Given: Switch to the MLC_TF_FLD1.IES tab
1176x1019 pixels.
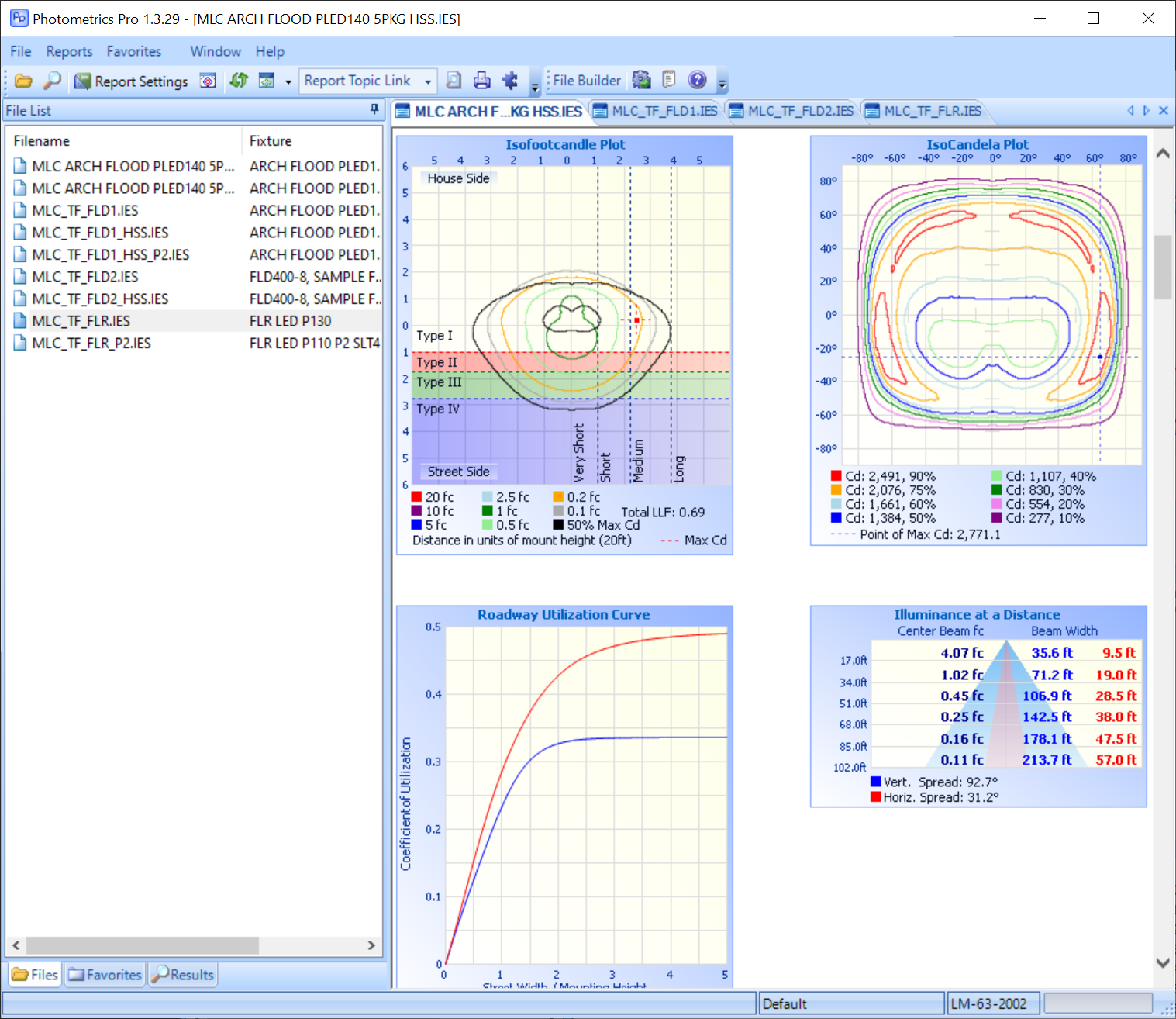Looking at the screenshot, I should [x=656, y=111].
